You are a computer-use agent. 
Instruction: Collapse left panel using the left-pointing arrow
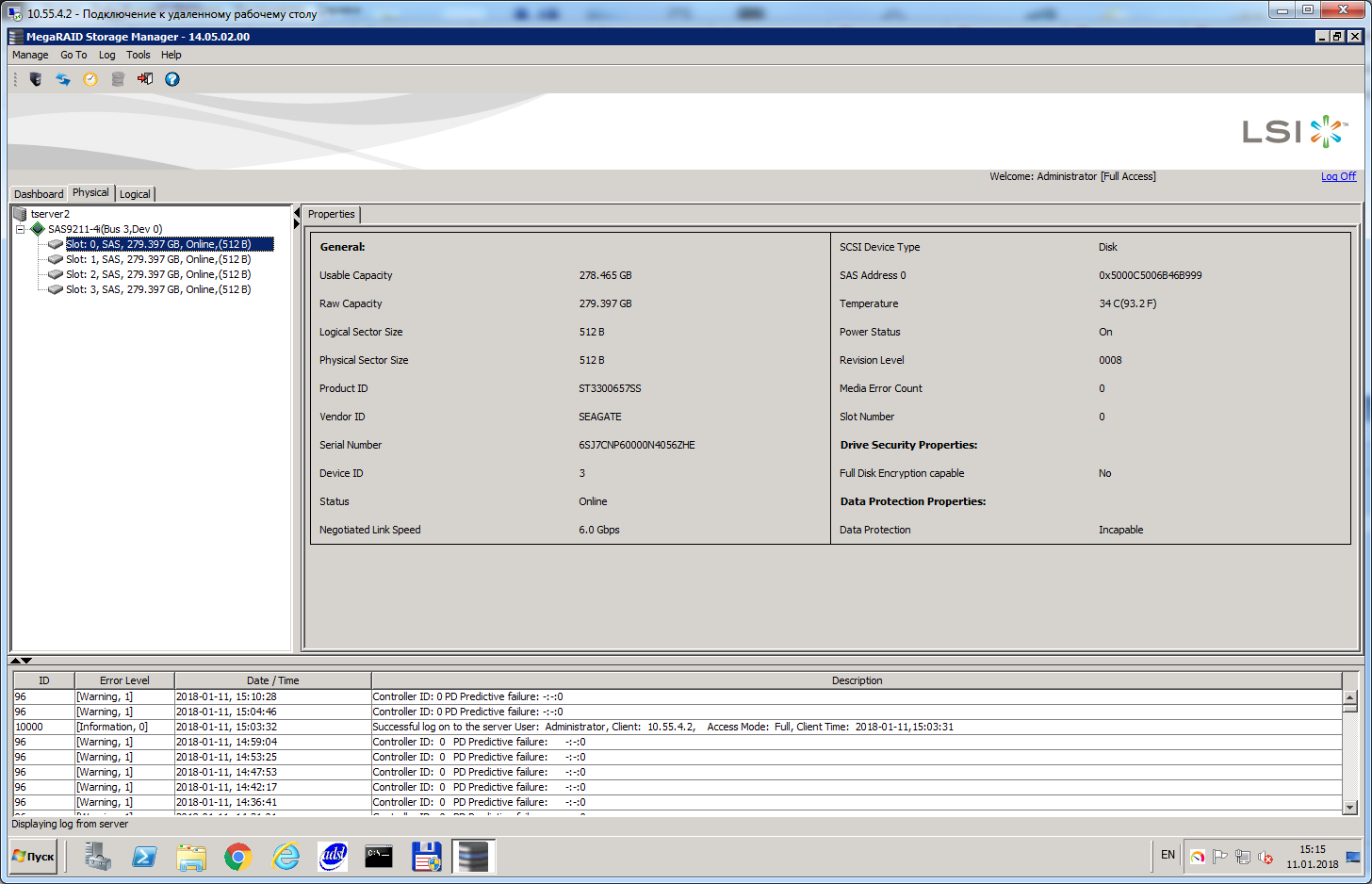click(297, 212)
